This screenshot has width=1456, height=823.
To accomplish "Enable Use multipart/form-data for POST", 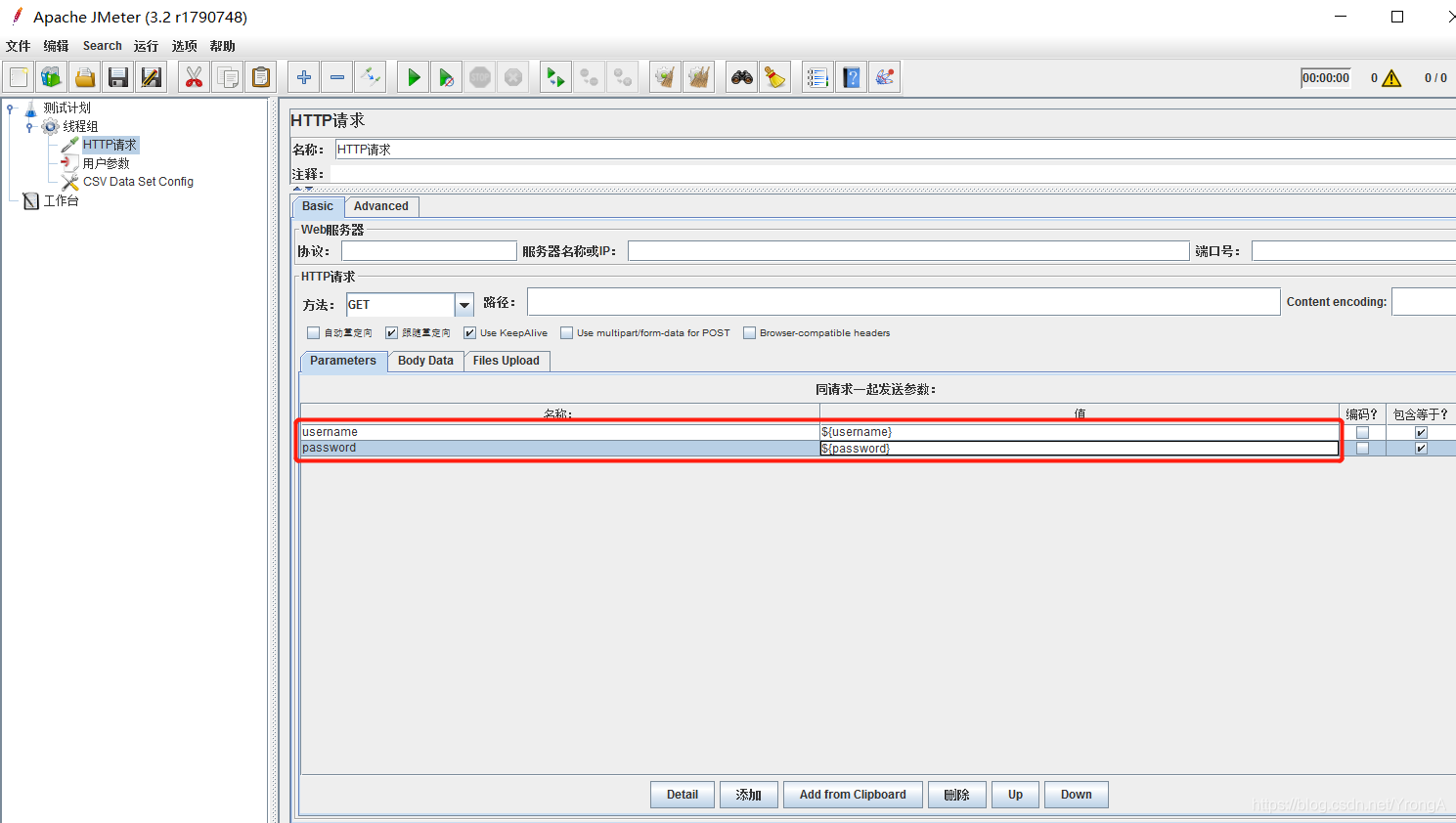I will click(566, 333).
